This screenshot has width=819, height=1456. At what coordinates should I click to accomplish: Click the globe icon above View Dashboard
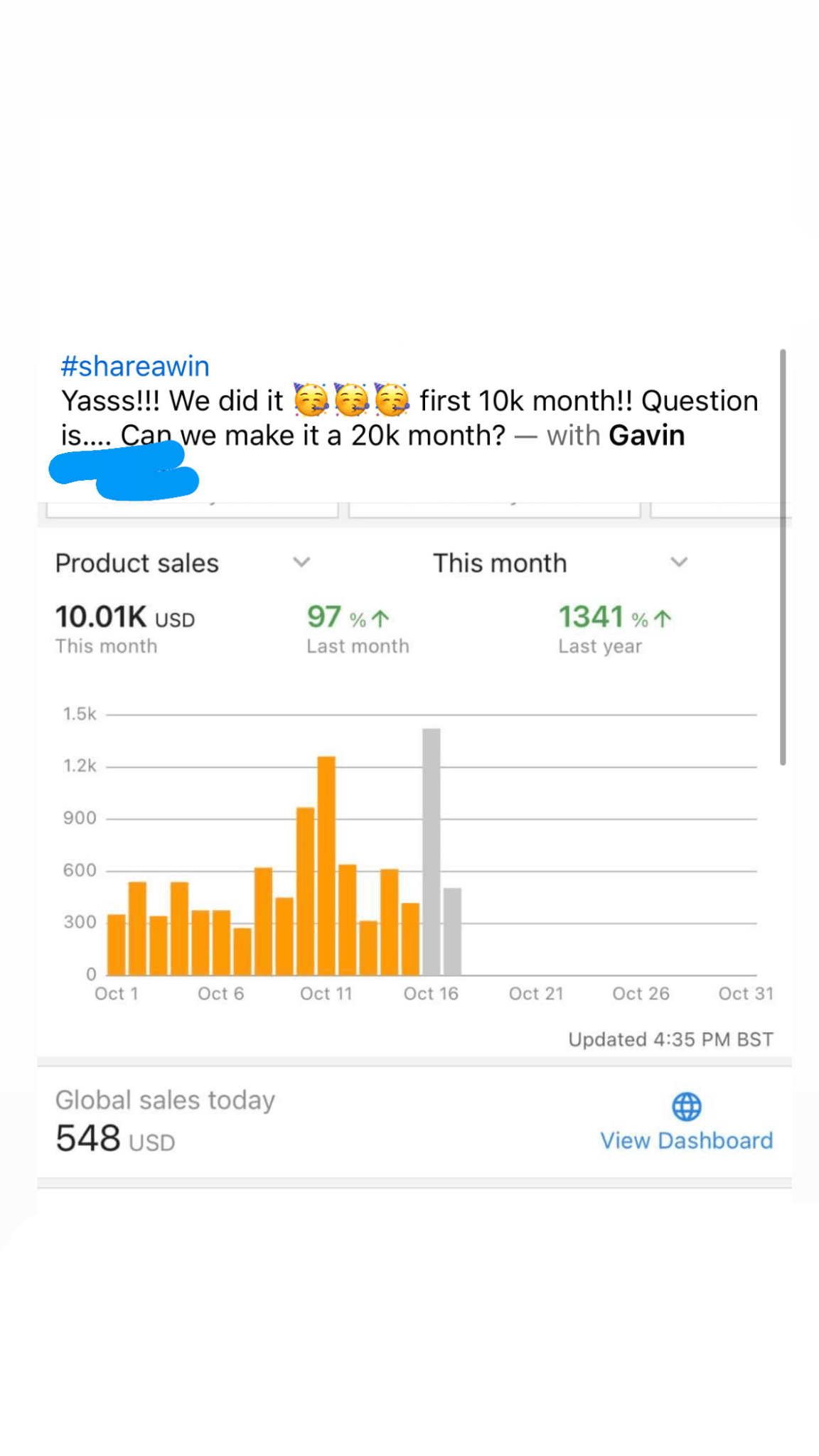tap(686, 1106)
